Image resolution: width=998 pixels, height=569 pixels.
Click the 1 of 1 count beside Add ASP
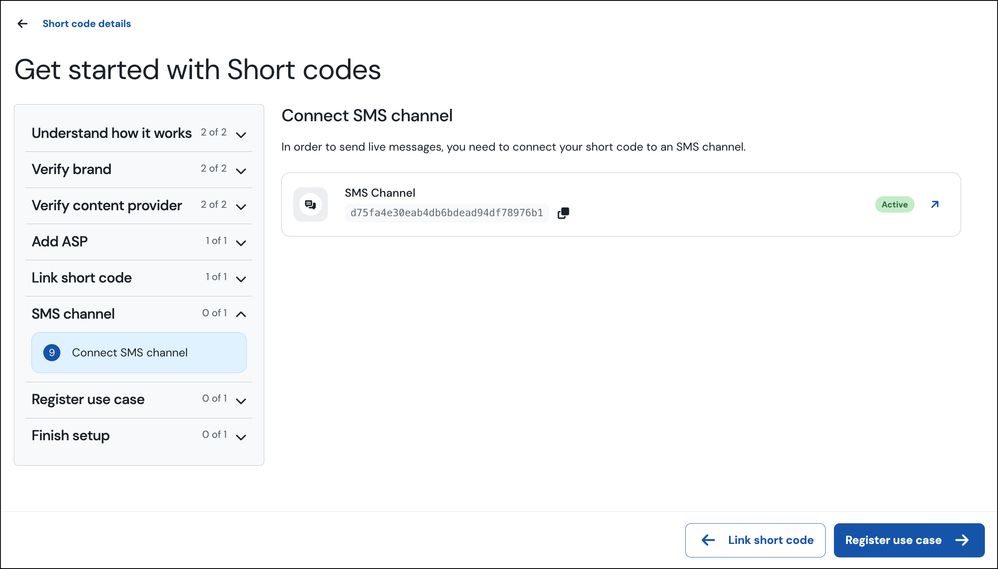pos(216,241)
